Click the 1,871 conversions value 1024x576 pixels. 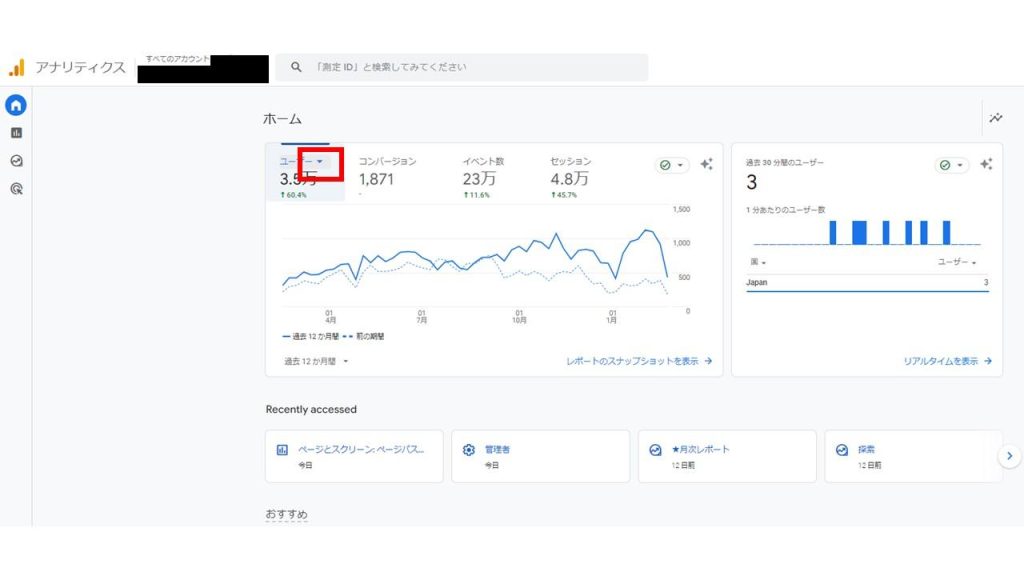pyautogui.click(x=376, y=179)
